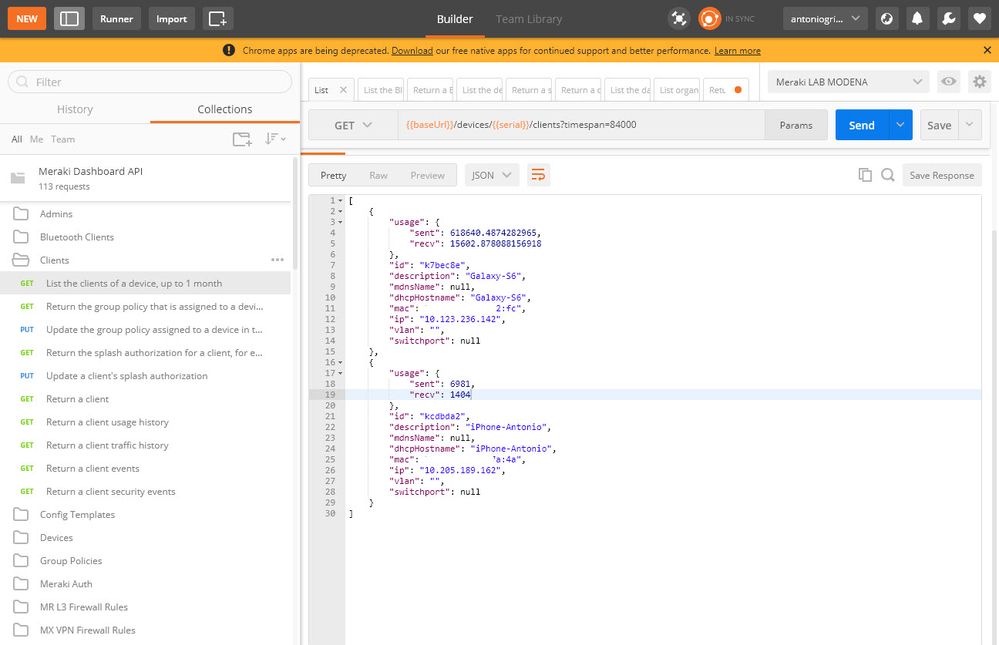Open the Params editor
Screen dimensions: 999x645
(x=796, y=126)
